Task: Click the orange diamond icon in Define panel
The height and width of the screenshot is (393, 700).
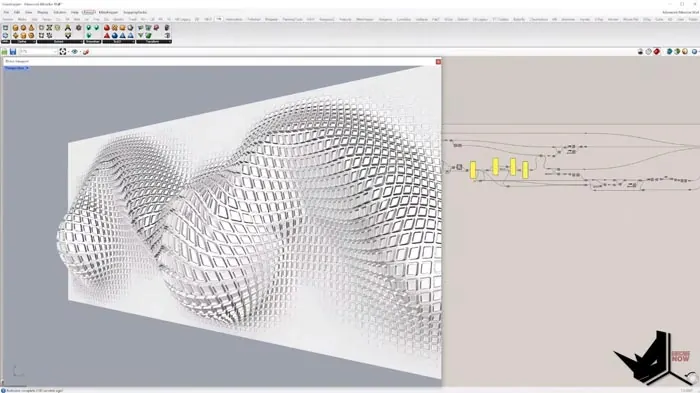Action: [16, 35]
